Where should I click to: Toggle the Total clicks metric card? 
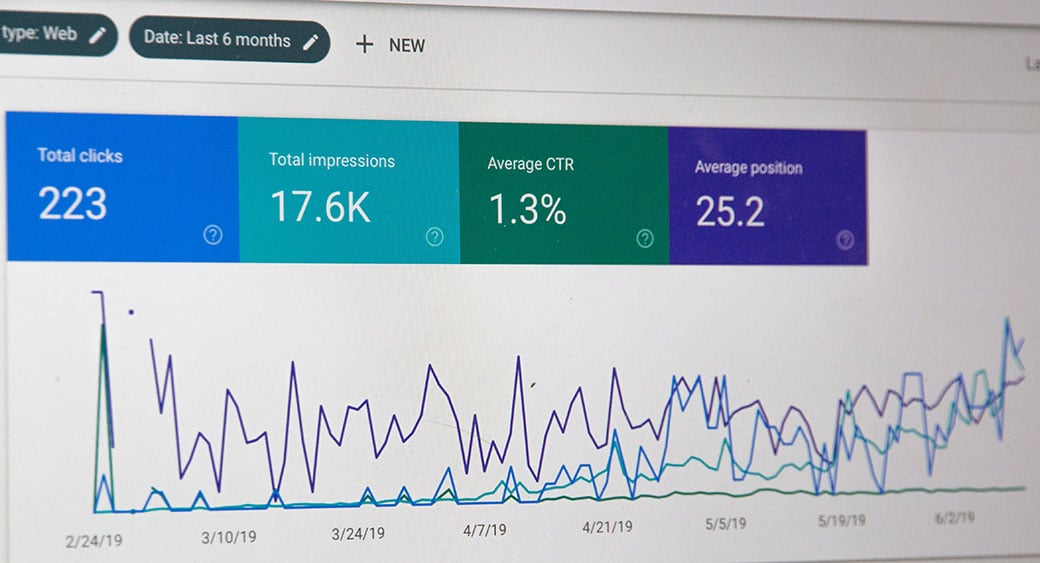(122, 187)
